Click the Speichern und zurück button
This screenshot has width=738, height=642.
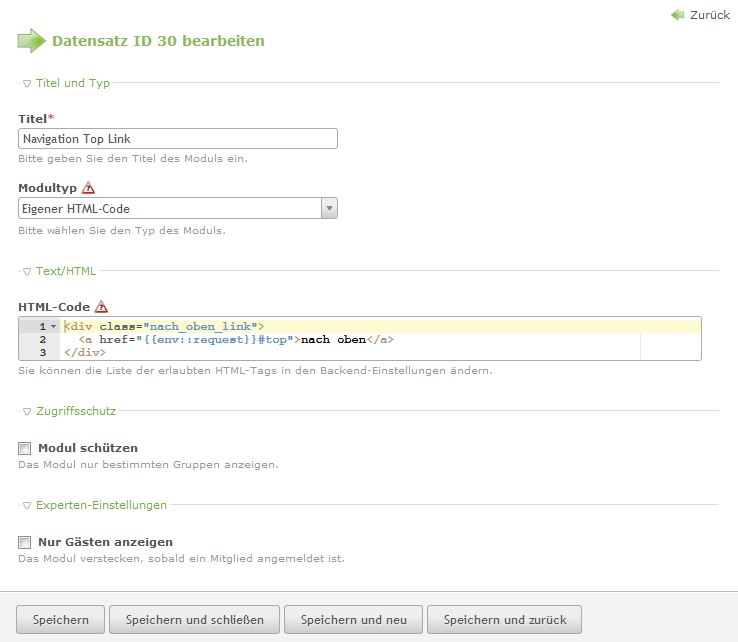(504, 620)
